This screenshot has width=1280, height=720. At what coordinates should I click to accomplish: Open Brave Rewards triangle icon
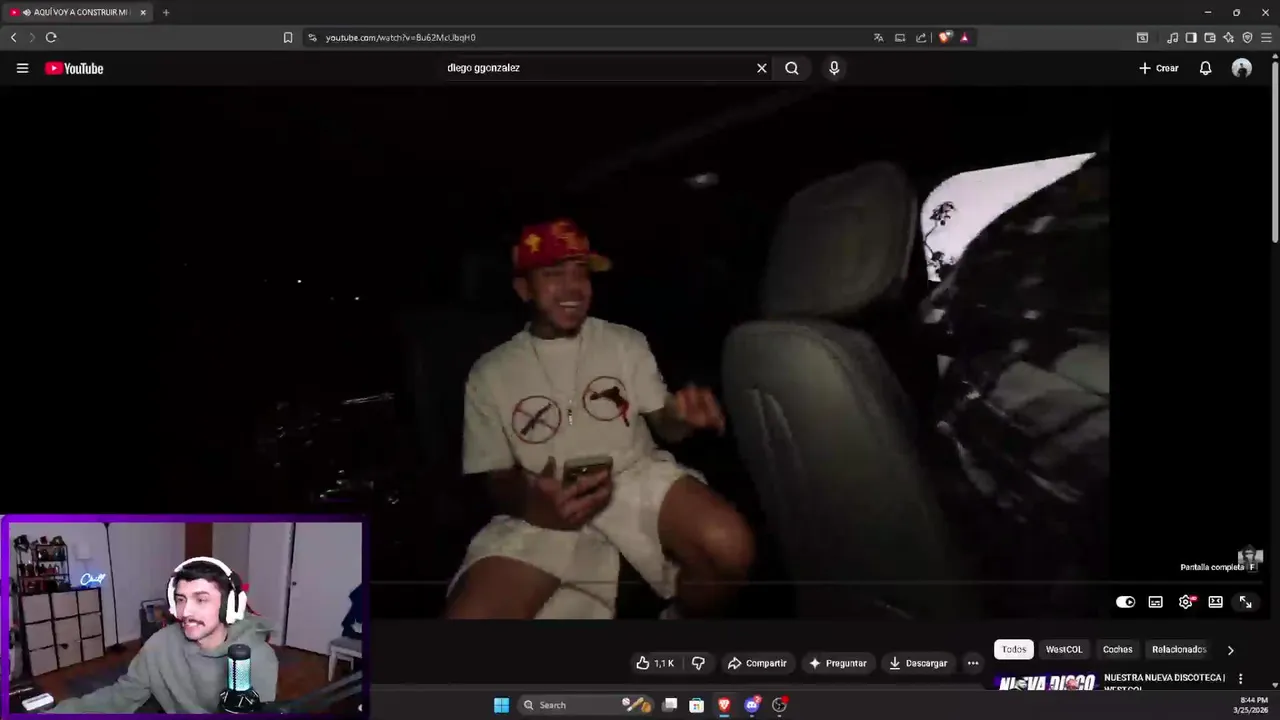(964, 37)
